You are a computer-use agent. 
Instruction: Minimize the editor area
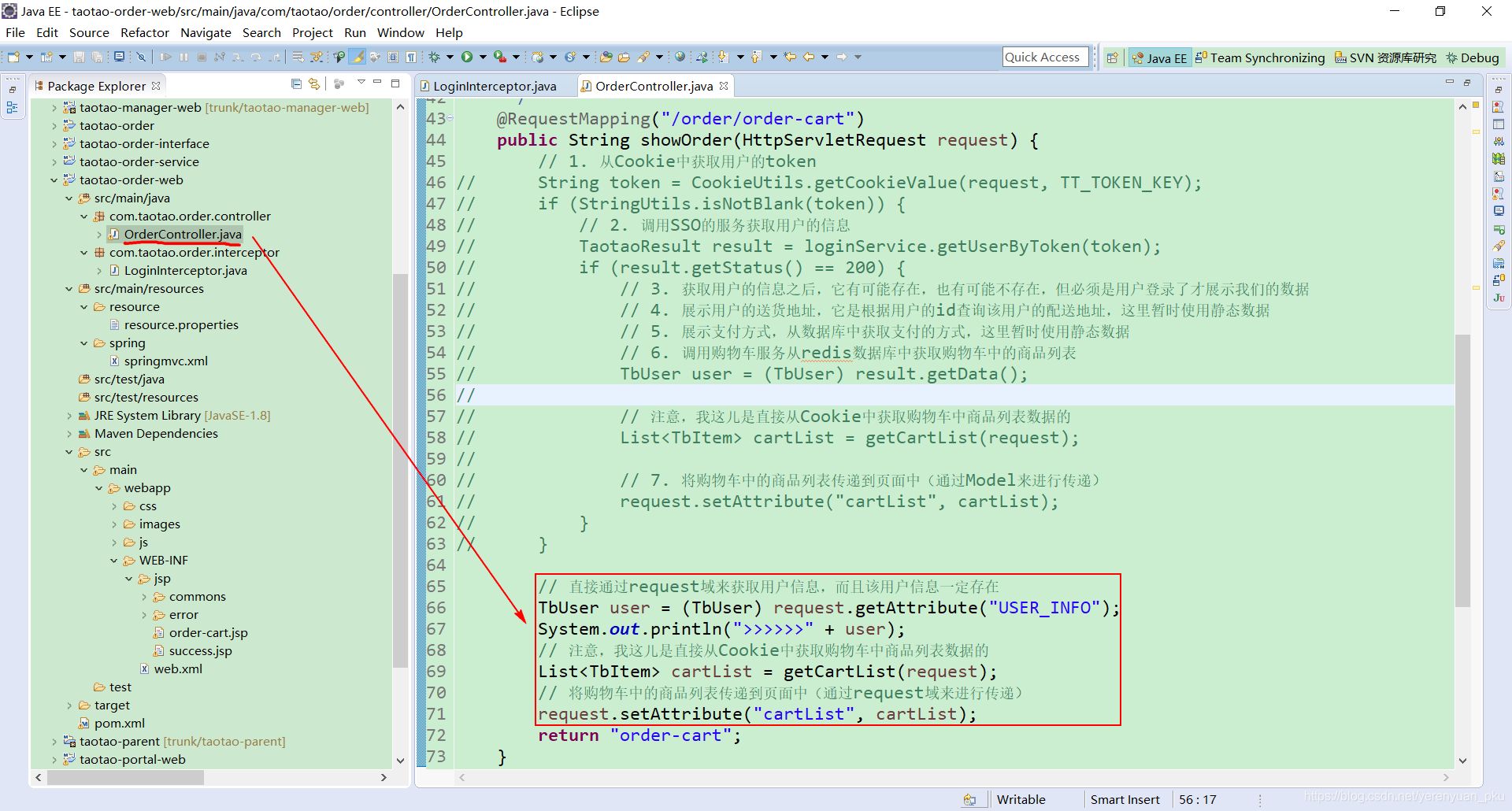pos(1449,82)
